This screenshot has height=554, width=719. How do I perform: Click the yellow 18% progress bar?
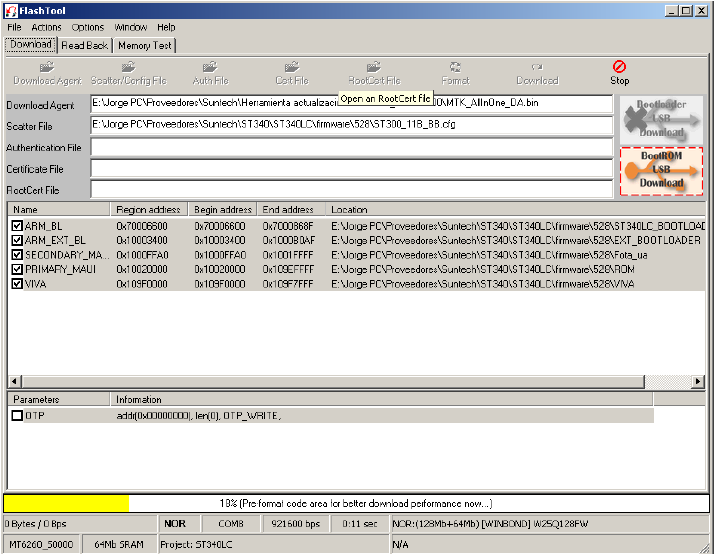tap(66, 504)
